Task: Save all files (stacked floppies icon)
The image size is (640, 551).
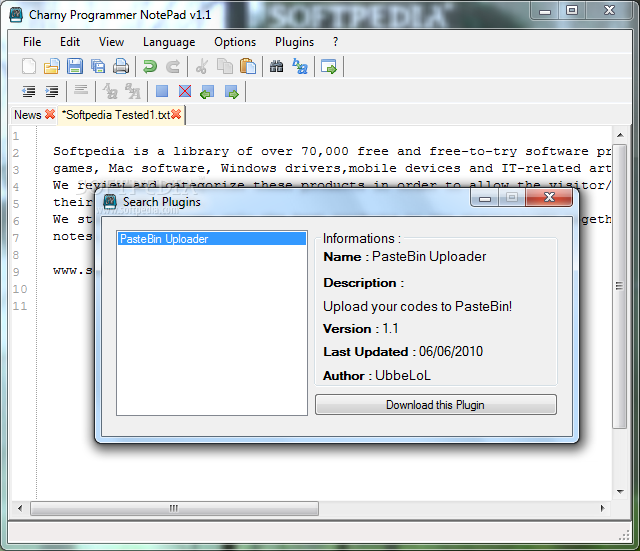Action: pyautogui.click(x=98, y=67)
